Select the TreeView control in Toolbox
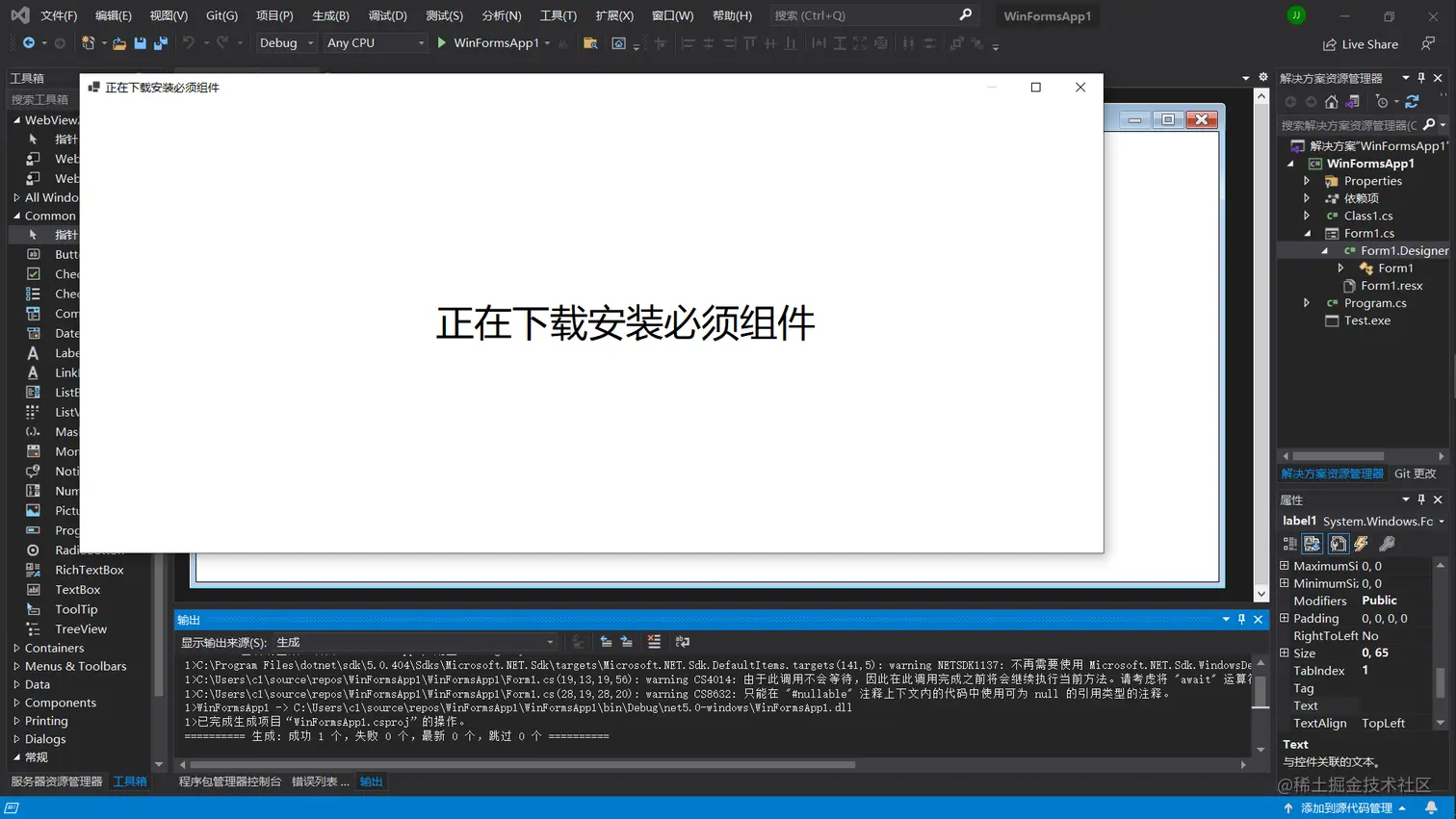1456x819 pixels. click(81, 629)
